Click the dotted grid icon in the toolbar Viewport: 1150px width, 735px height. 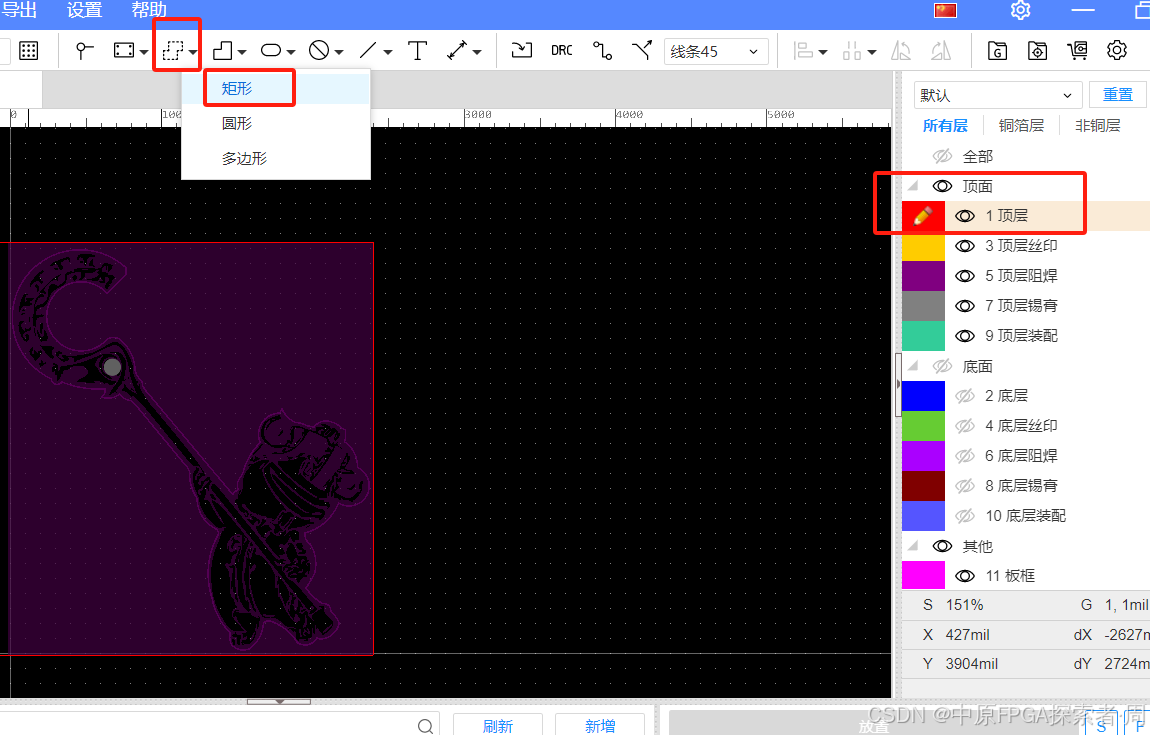click(29, 51)
